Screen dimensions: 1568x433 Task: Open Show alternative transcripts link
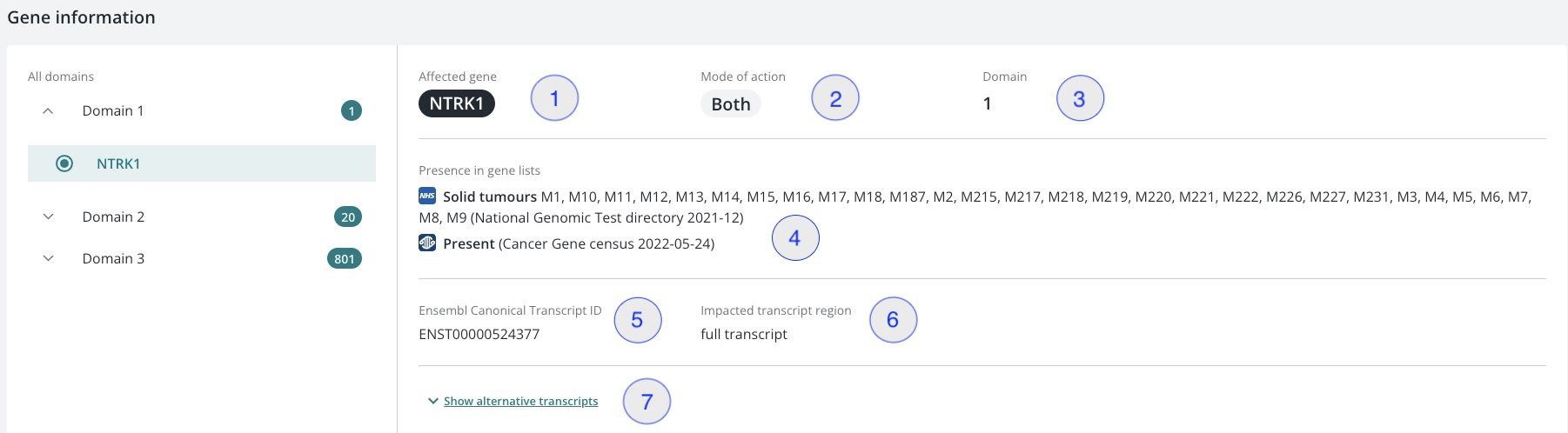click(520, 401)
